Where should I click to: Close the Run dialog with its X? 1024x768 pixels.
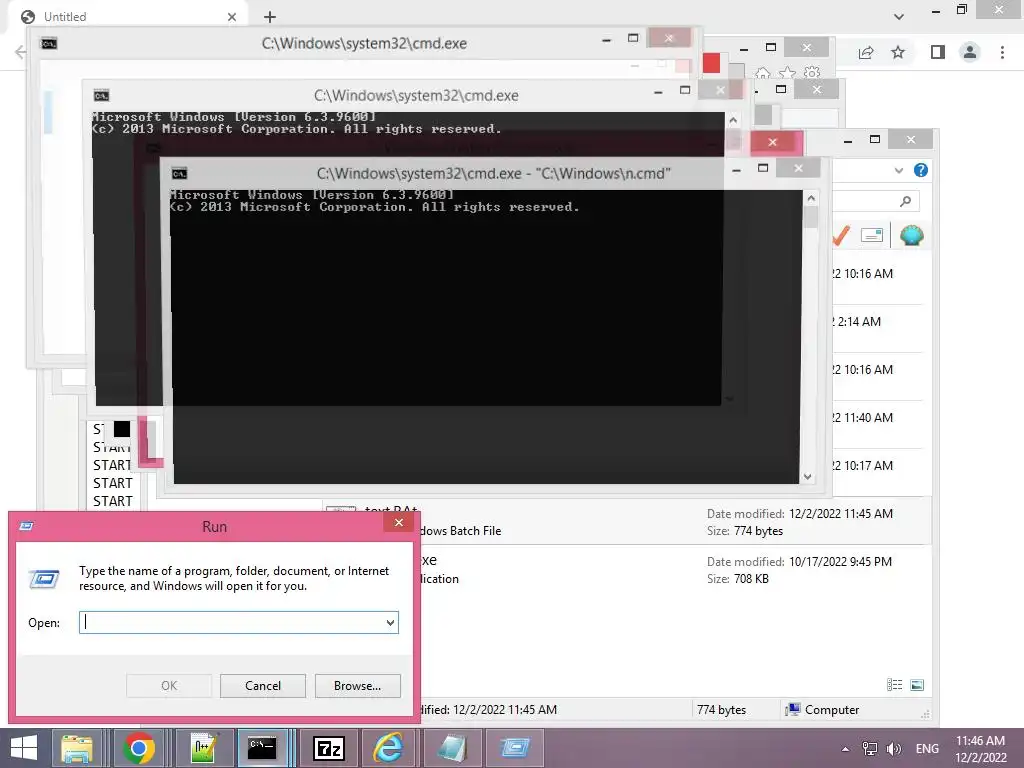pos(398,522)
